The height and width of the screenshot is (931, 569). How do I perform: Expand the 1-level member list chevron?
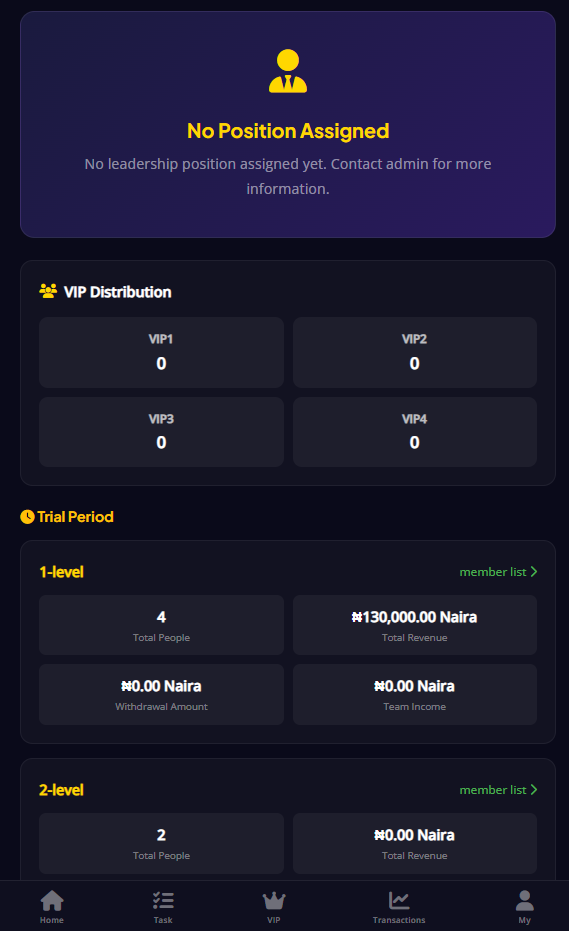point(534,572)
